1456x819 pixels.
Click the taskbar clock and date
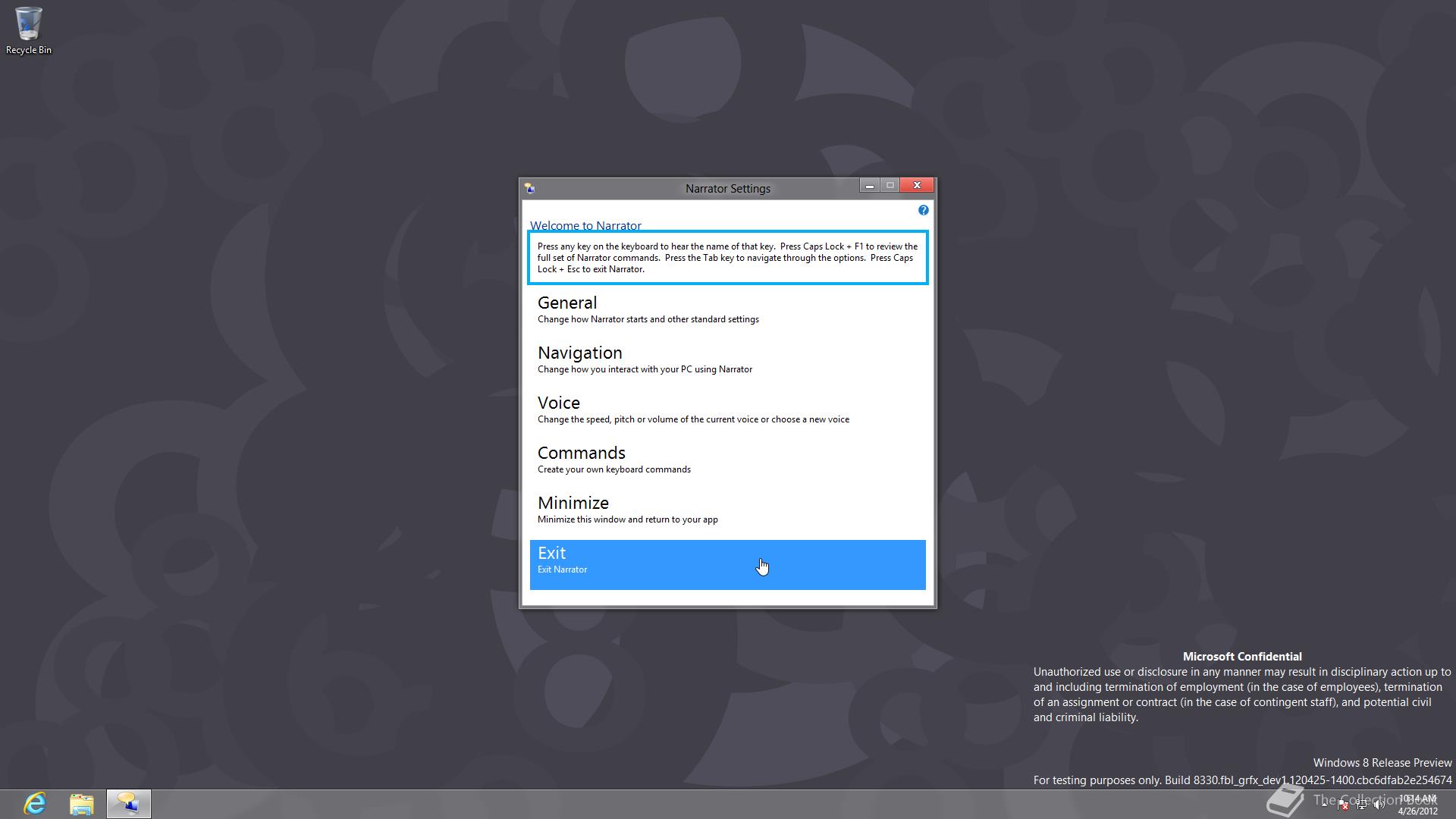(1418, 805)
